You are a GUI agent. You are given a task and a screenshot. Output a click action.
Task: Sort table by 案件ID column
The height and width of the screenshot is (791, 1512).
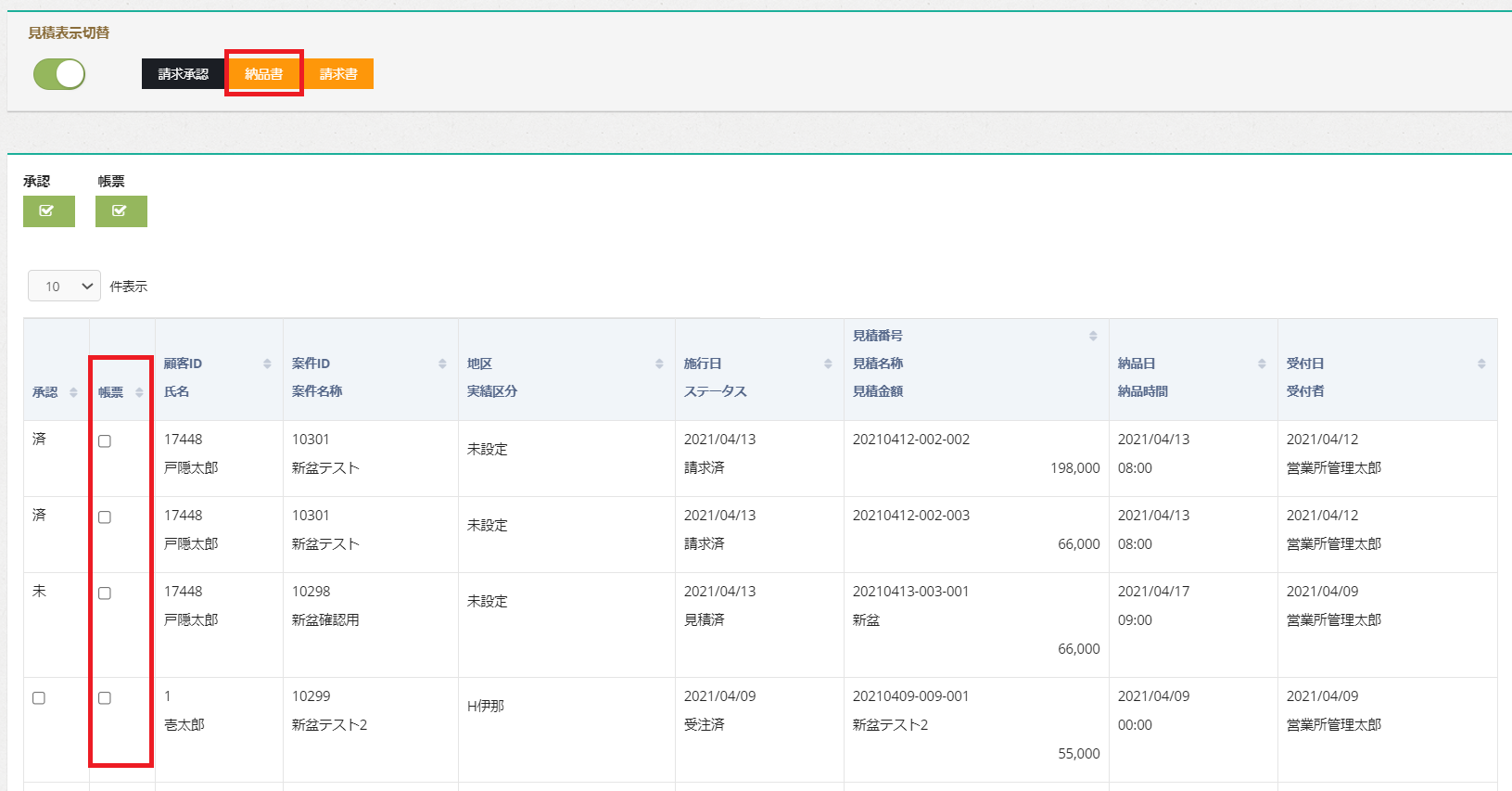tap(442, 364)
